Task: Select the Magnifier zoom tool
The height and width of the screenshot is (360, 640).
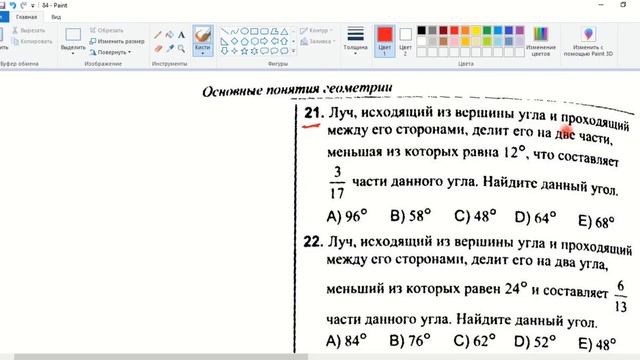Action: pos(181,49)
